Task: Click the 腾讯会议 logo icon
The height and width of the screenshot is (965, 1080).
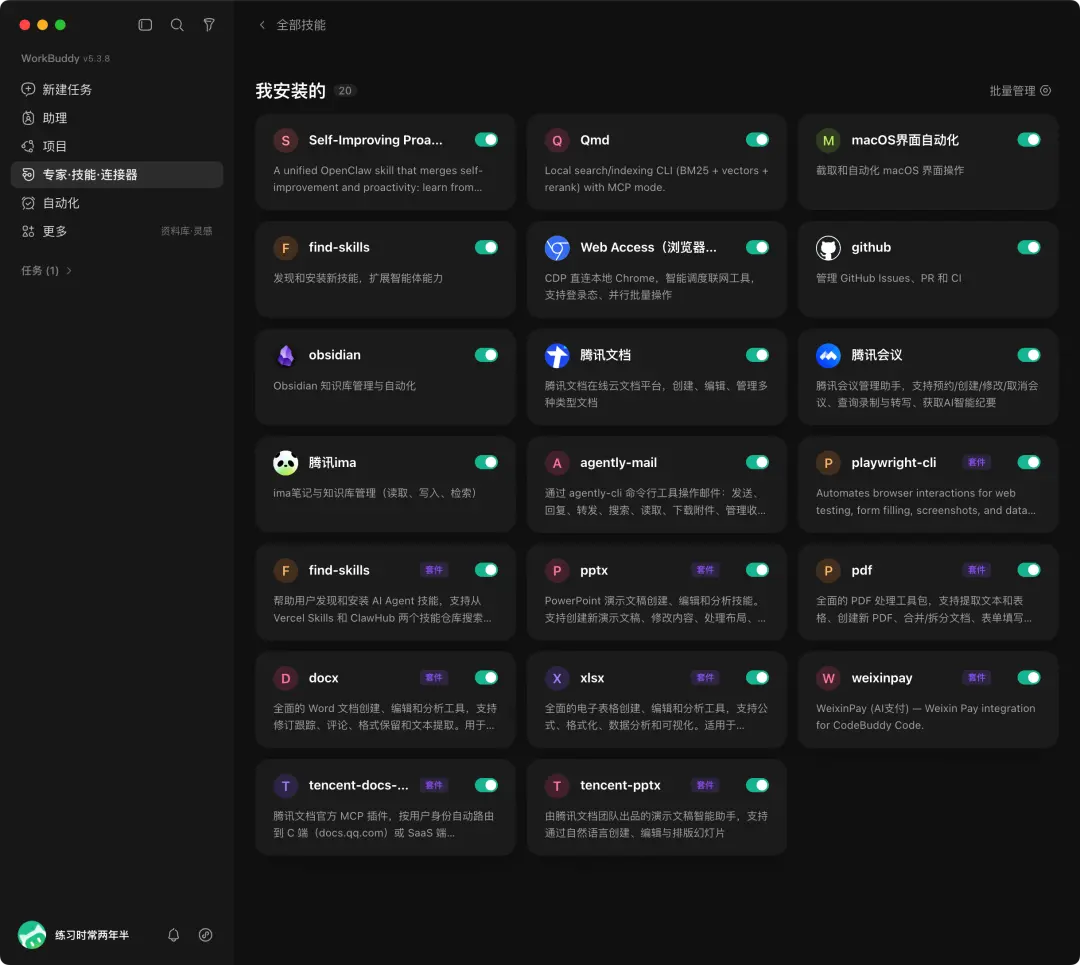Action: click(x=828, y=355)
